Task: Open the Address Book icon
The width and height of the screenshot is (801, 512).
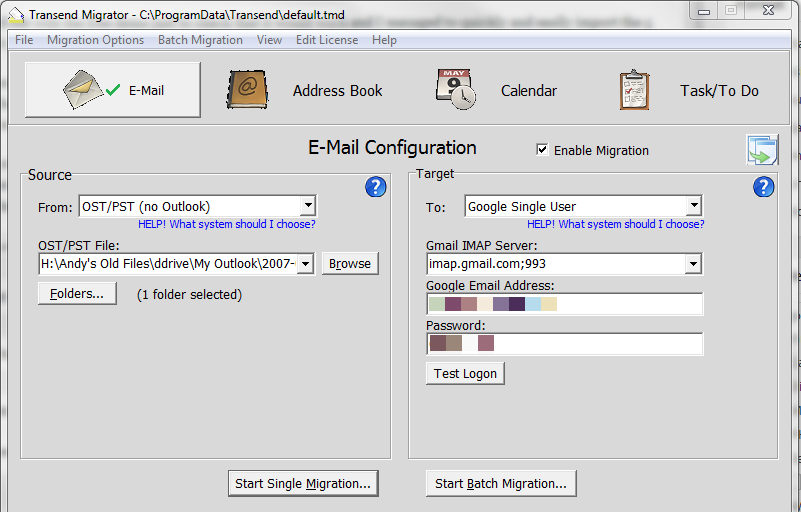Action: click(247, 90)
